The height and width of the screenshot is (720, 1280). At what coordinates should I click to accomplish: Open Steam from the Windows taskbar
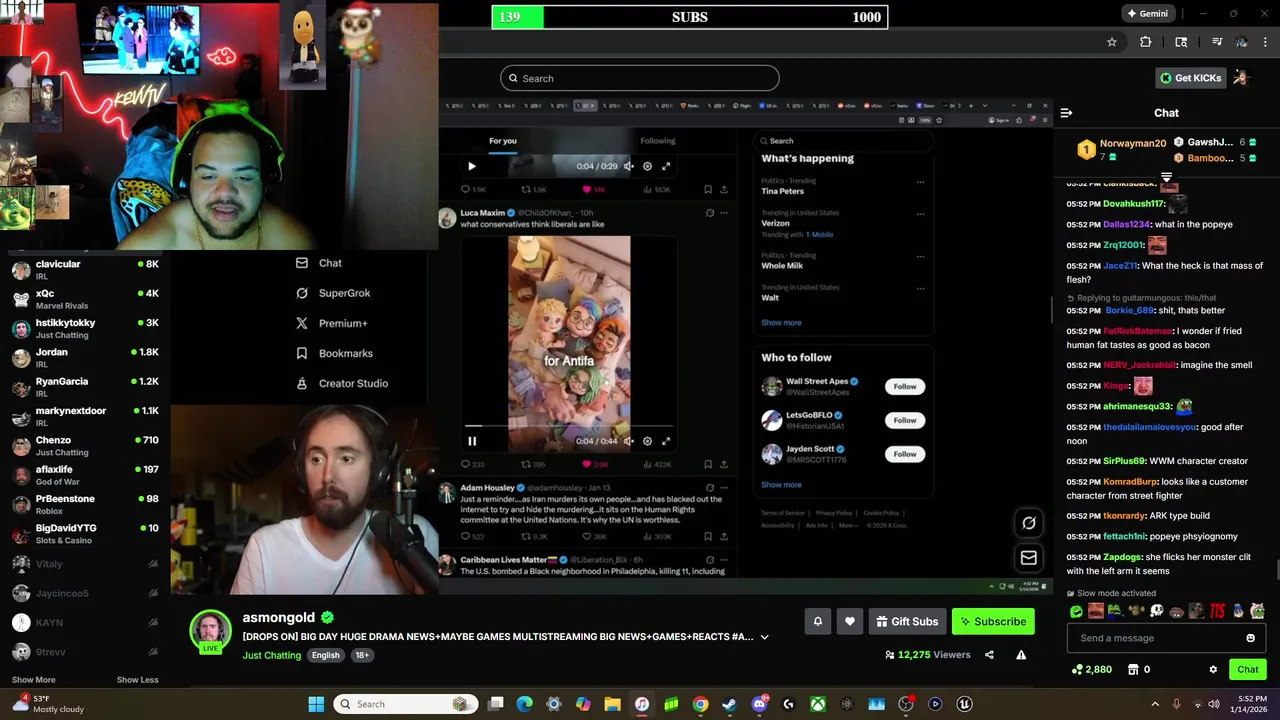tap(730, 704)
